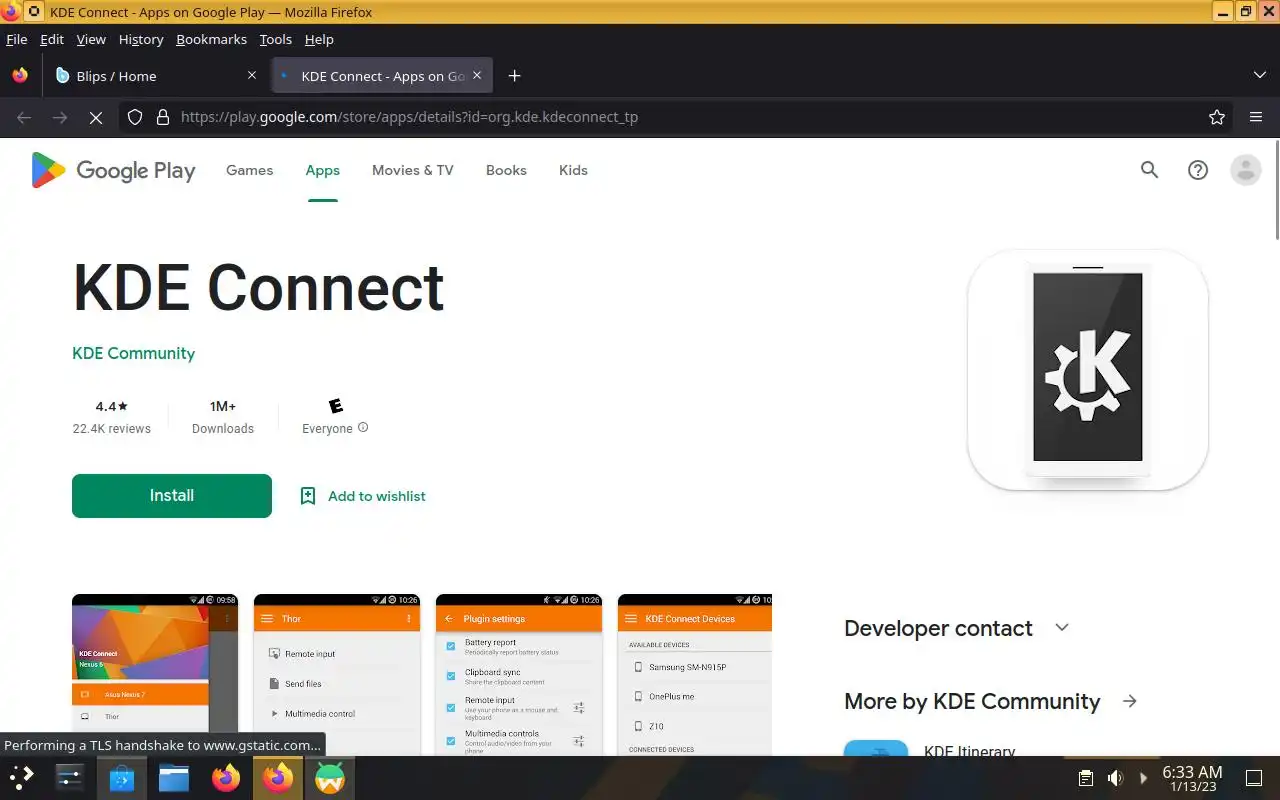This screenshot has width=1280, height=800.
Task: Click the clock showing 6:33 AM
Action: click(x=1192, y=778)
